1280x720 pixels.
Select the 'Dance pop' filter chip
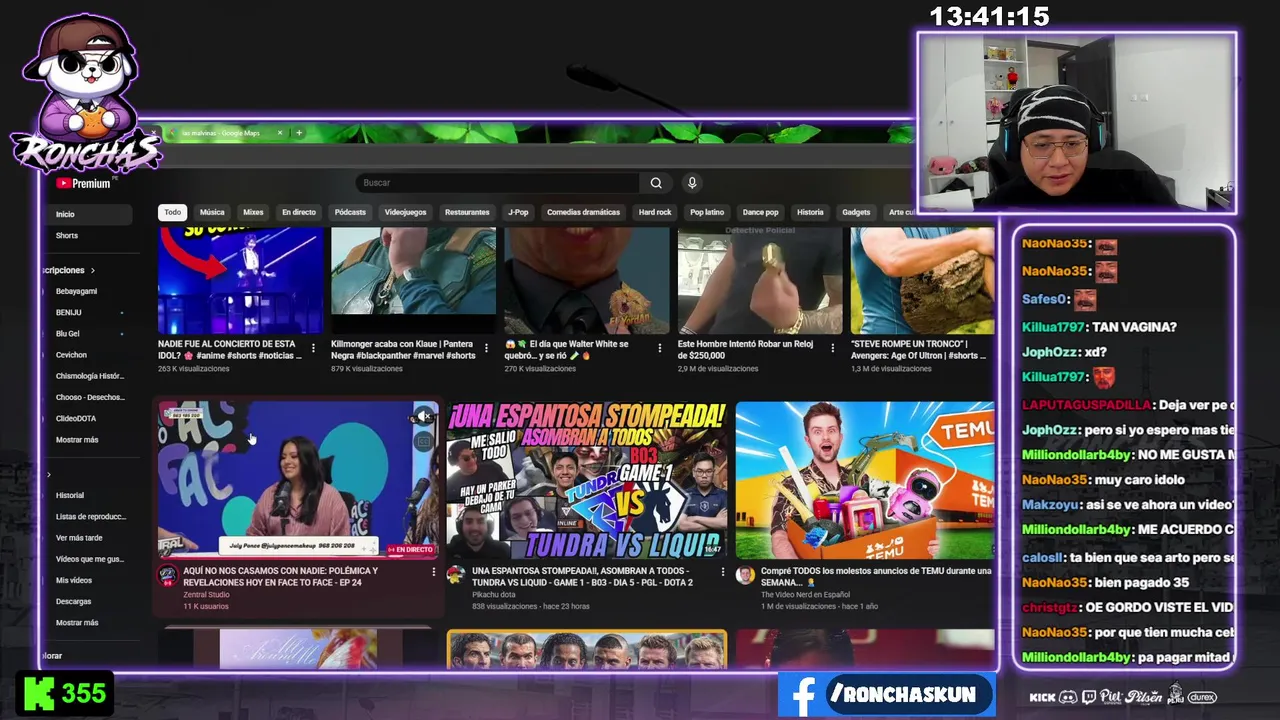tap(760, 212)
